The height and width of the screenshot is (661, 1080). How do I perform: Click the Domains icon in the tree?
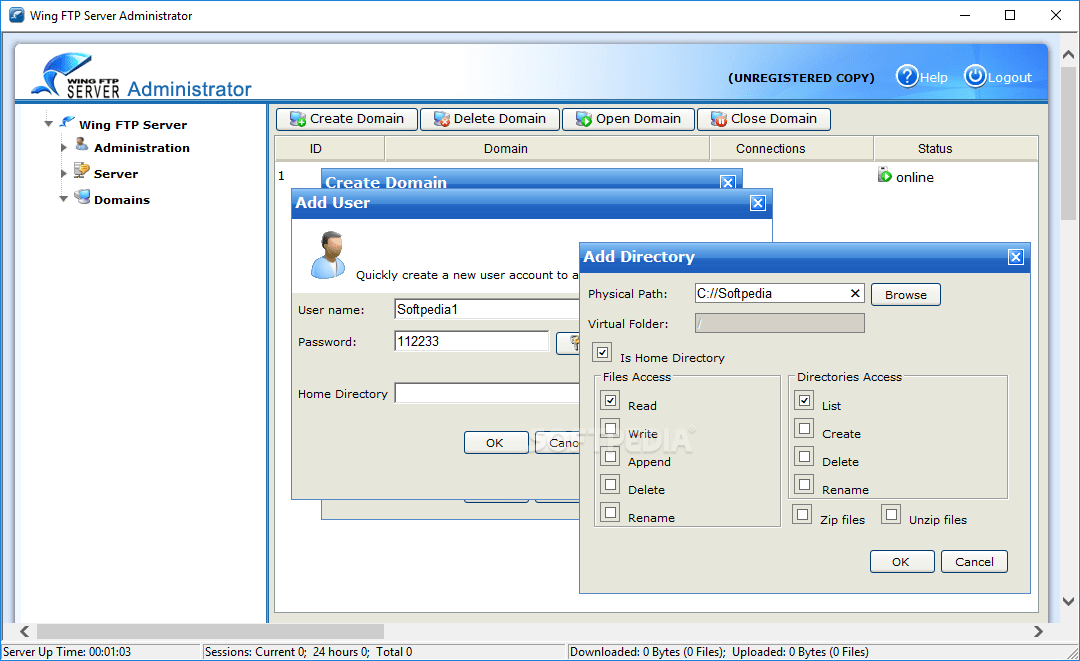(80, 198)
